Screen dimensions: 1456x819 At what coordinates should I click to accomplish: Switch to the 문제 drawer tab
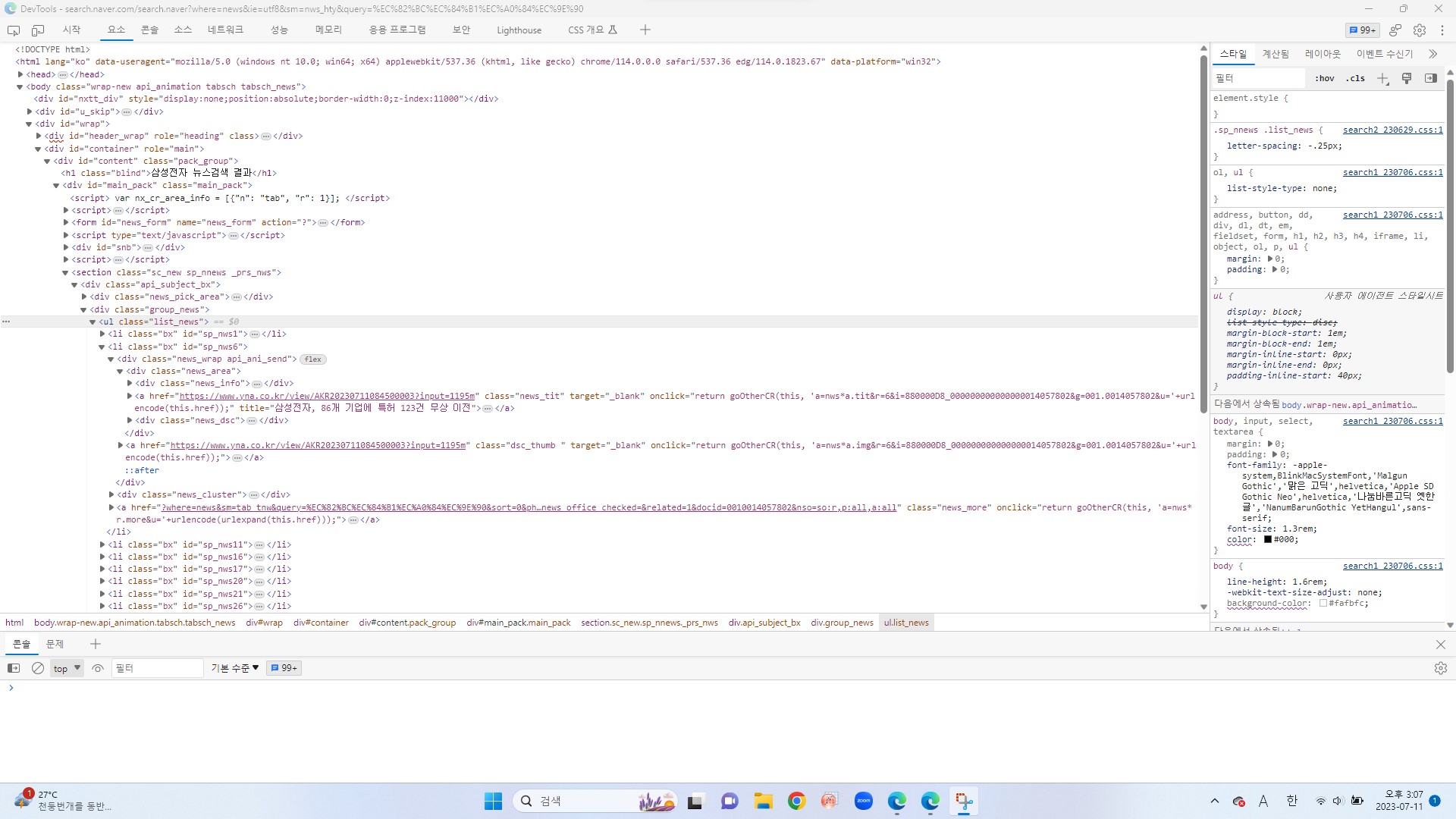pyautogui.click(x=55, y=645)
